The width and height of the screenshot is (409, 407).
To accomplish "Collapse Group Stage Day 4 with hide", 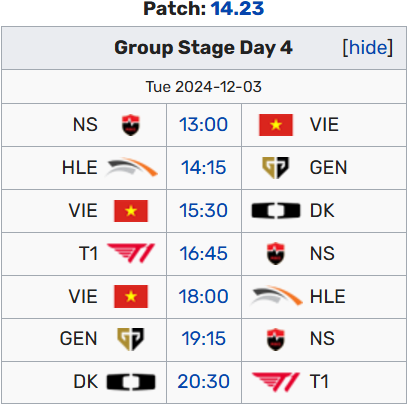I will 368,47.
